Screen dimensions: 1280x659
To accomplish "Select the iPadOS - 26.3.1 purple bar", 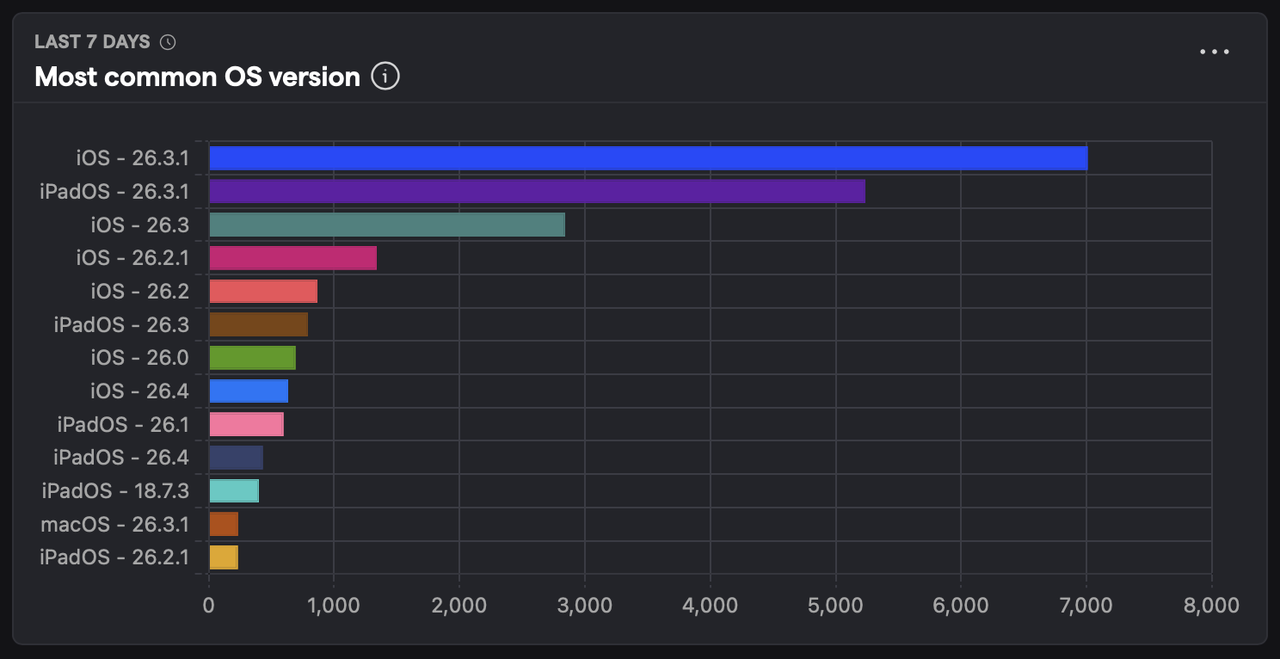I will click(537, 191).
